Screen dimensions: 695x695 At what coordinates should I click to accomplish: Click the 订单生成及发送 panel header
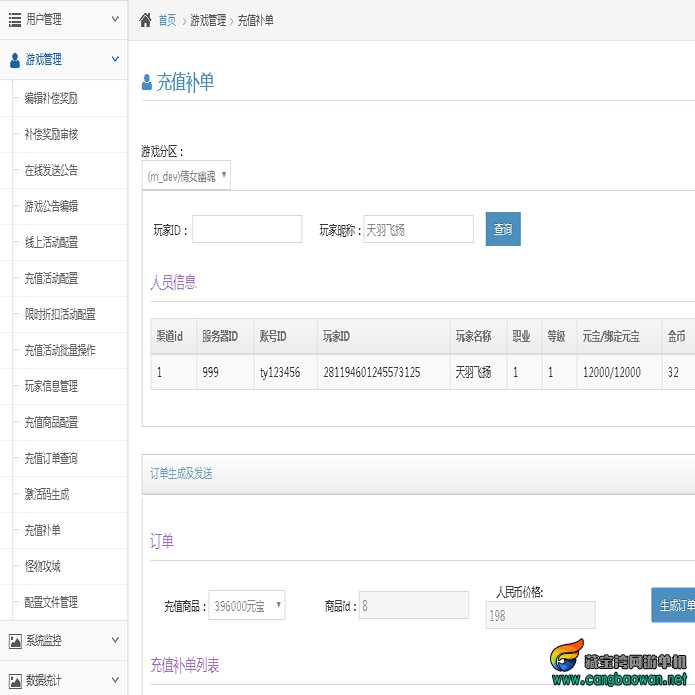point(418,474)
